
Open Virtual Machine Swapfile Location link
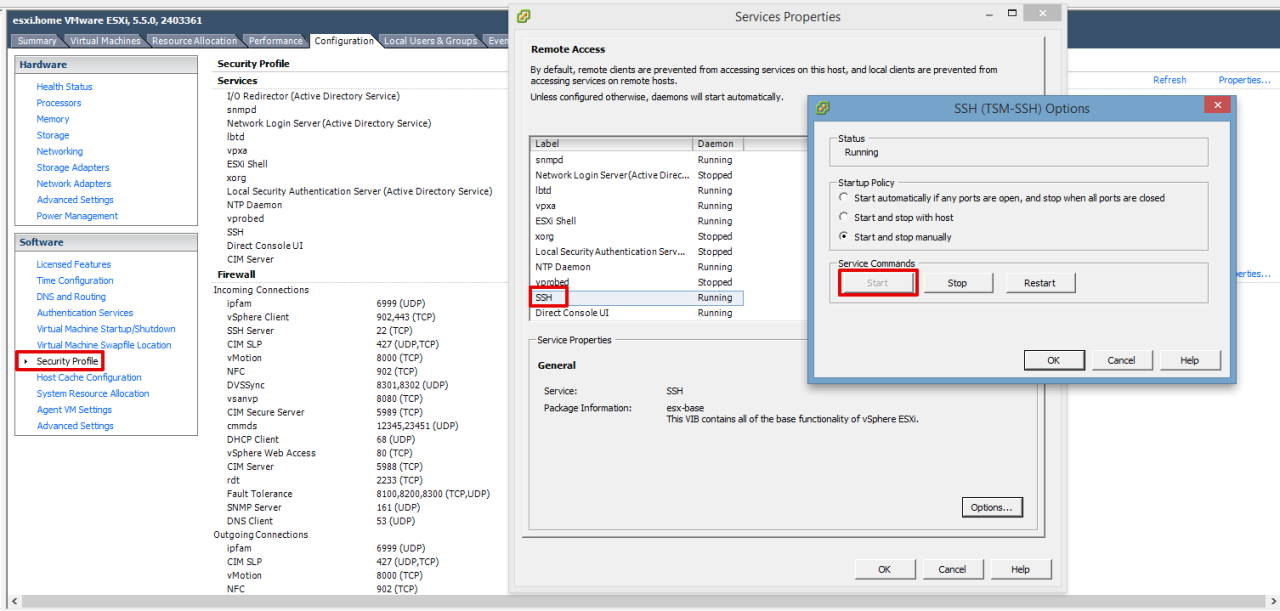[x=104, y=345]
